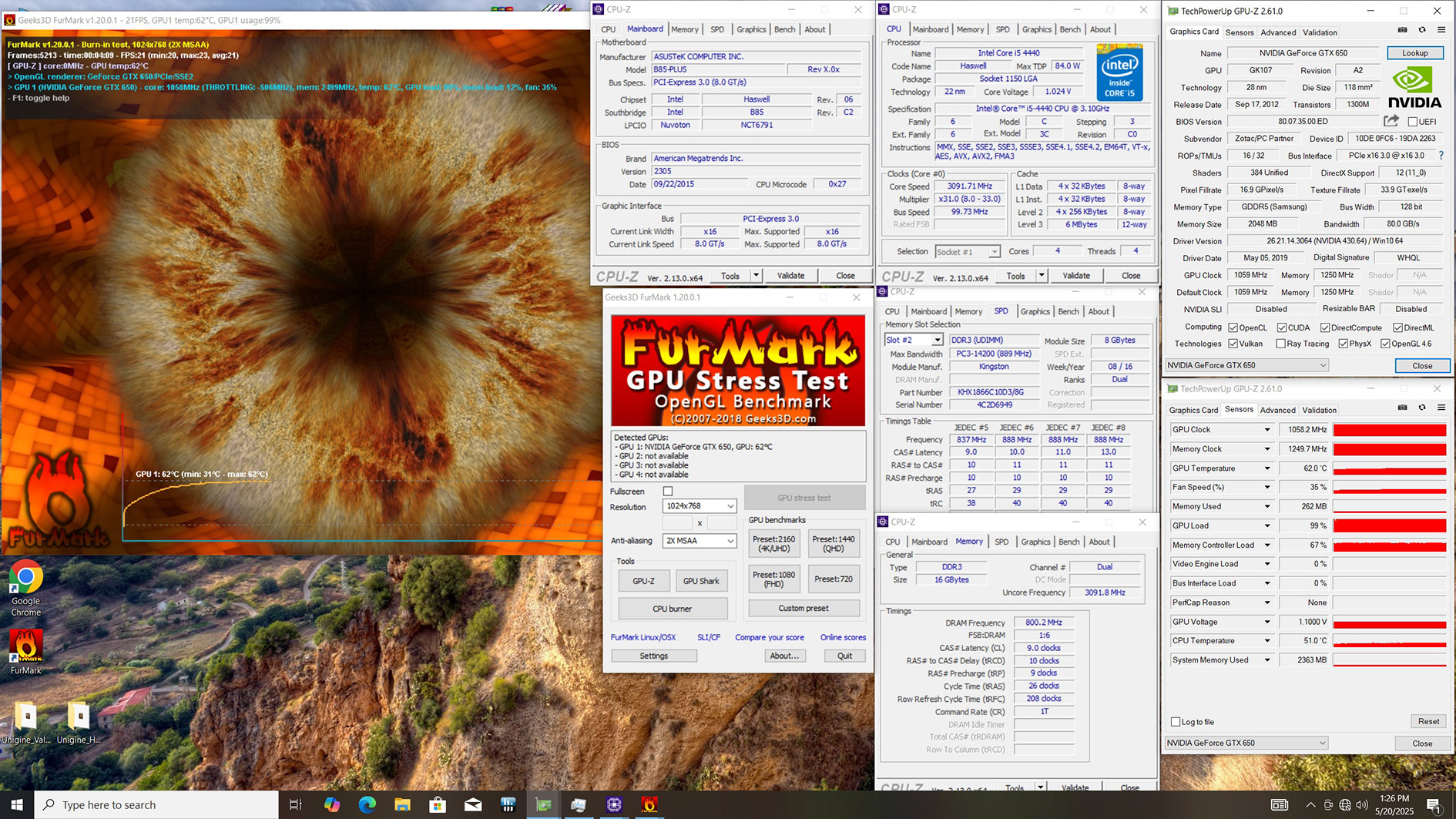Toggle the UEFI checkbox in GPU-Z
The height and width of the screenshot is (819, 1456).
1412,122
